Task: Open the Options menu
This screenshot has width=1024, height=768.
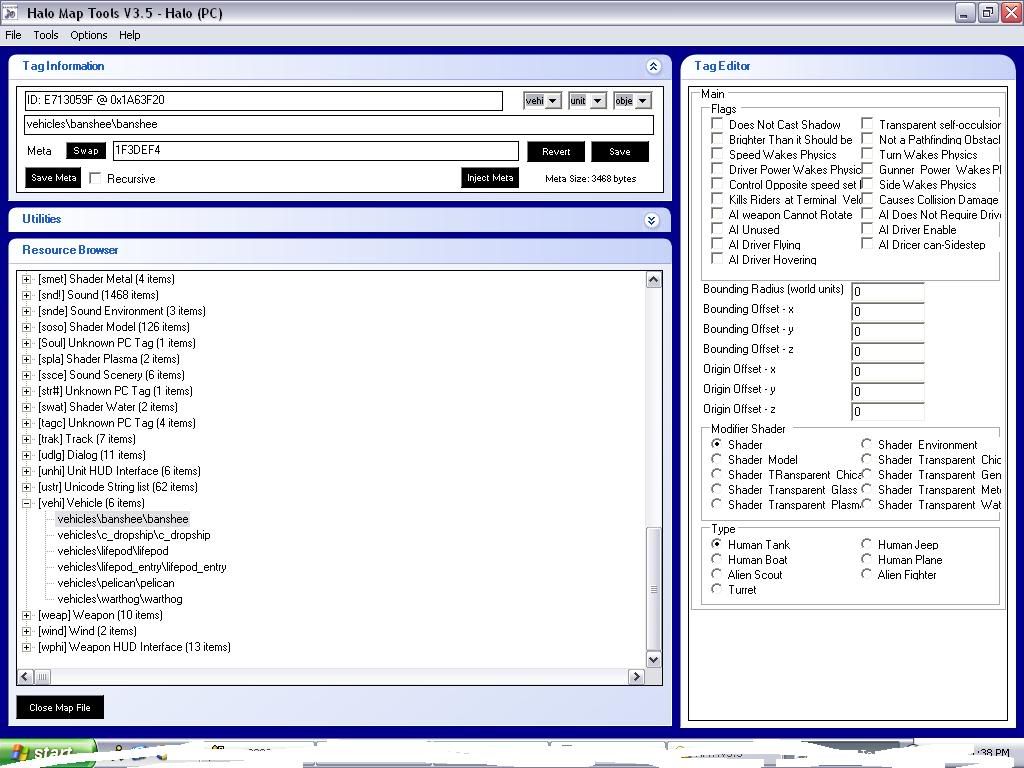Action: (x=89, y=35)
